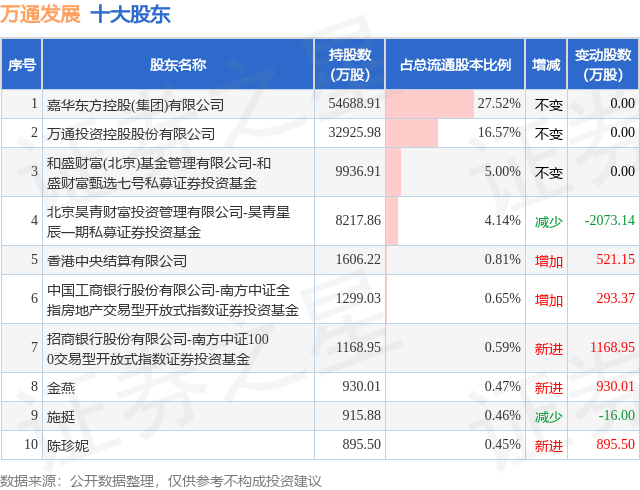This screenshot has width=640, height=490.
Task: Click holdings value 9936.91
Action: point(358,172)
